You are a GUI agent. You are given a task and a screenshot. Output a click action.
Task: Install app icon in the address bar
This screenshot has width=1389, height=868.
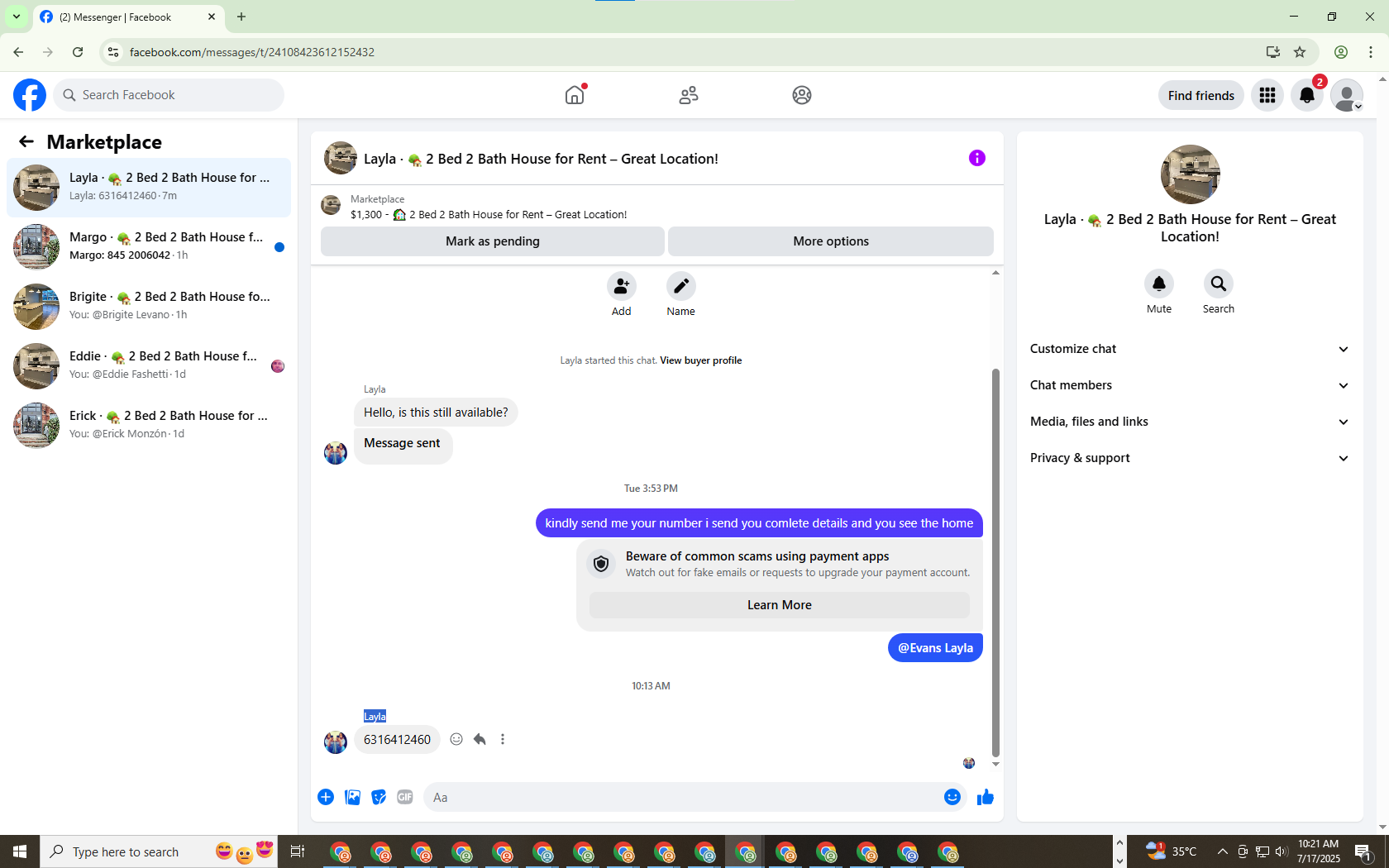click(1273, 52)
